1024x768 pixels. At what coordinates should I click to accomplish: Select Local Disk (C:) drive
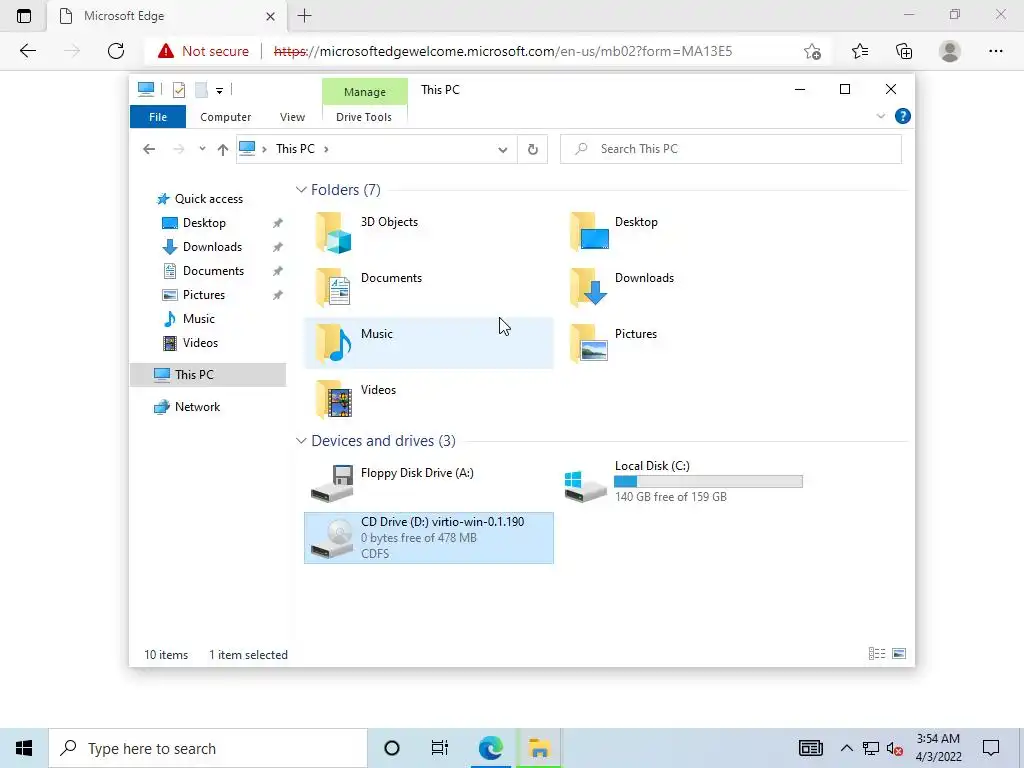tap(682, 483)
